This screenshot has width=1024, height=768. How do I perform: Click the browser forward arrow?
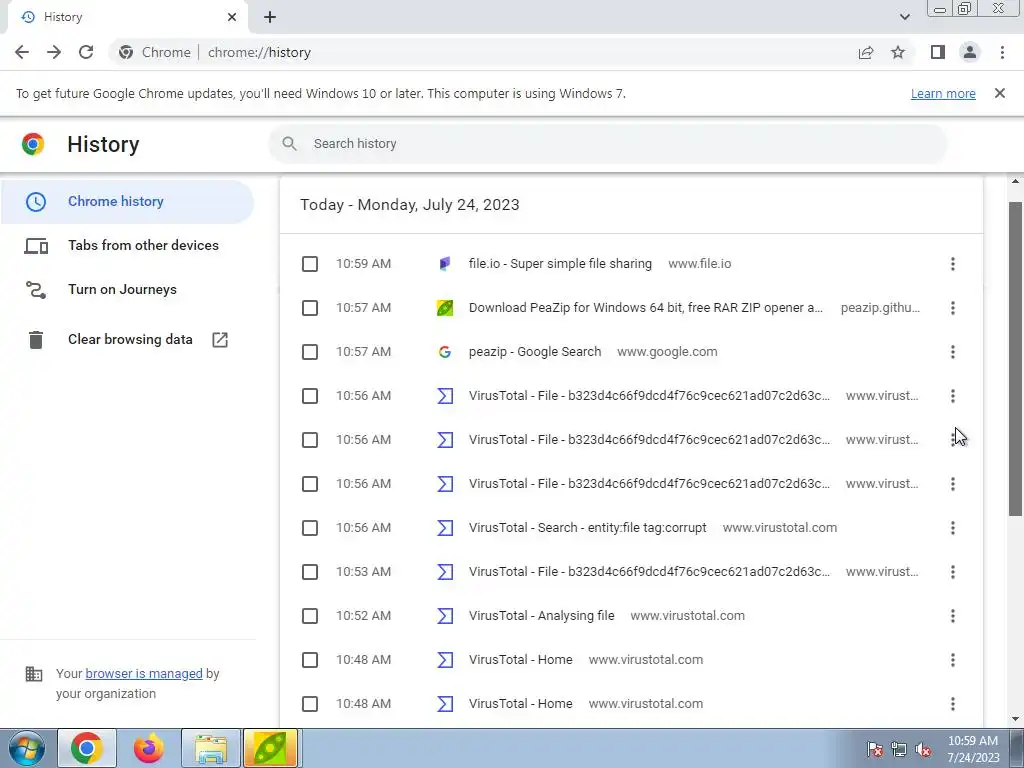(x=54, y=52)
